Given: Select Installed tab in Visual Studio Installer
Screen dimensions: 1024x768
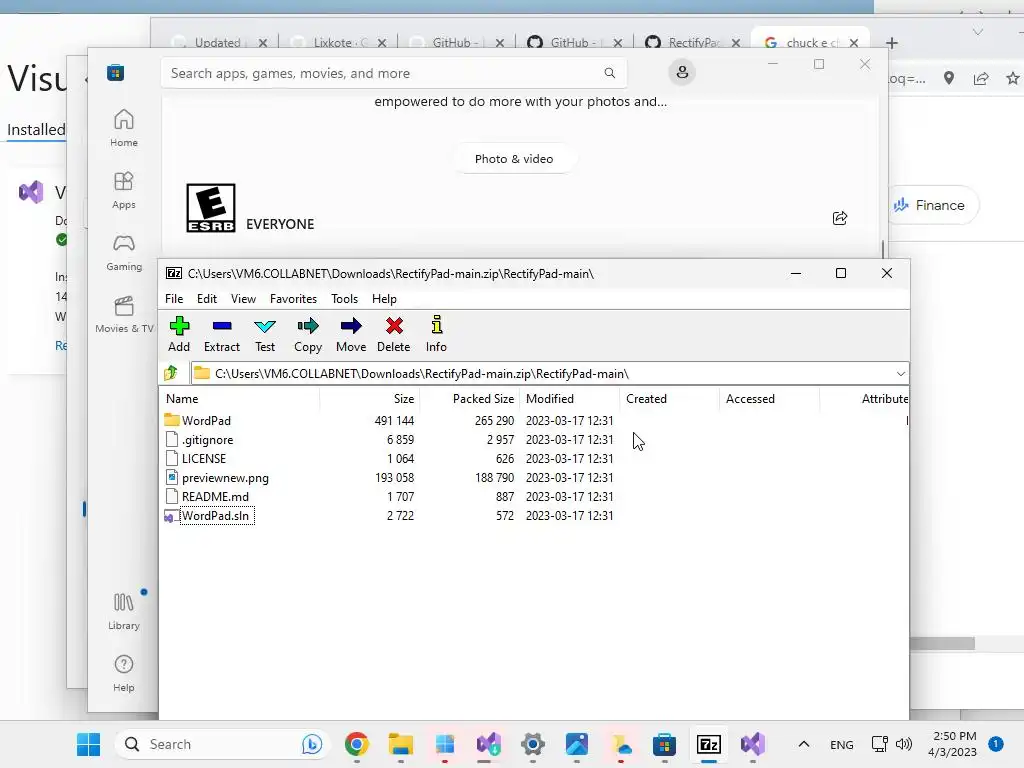Looking at the screenshot, I should pos(36,129).
